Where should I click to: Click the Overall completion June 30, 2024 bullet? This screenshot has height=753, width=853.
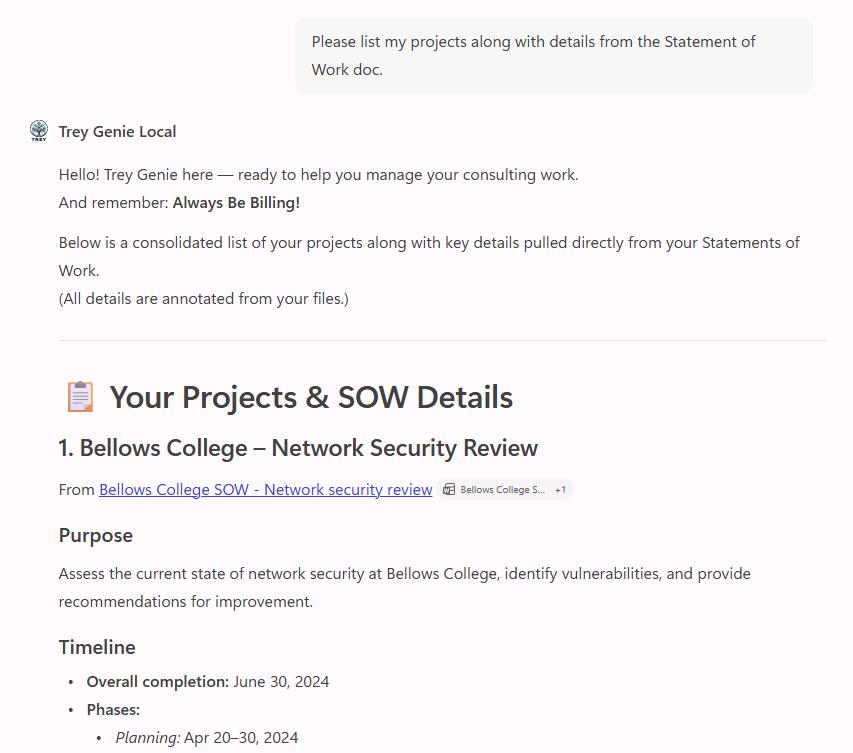coord(208,682)
